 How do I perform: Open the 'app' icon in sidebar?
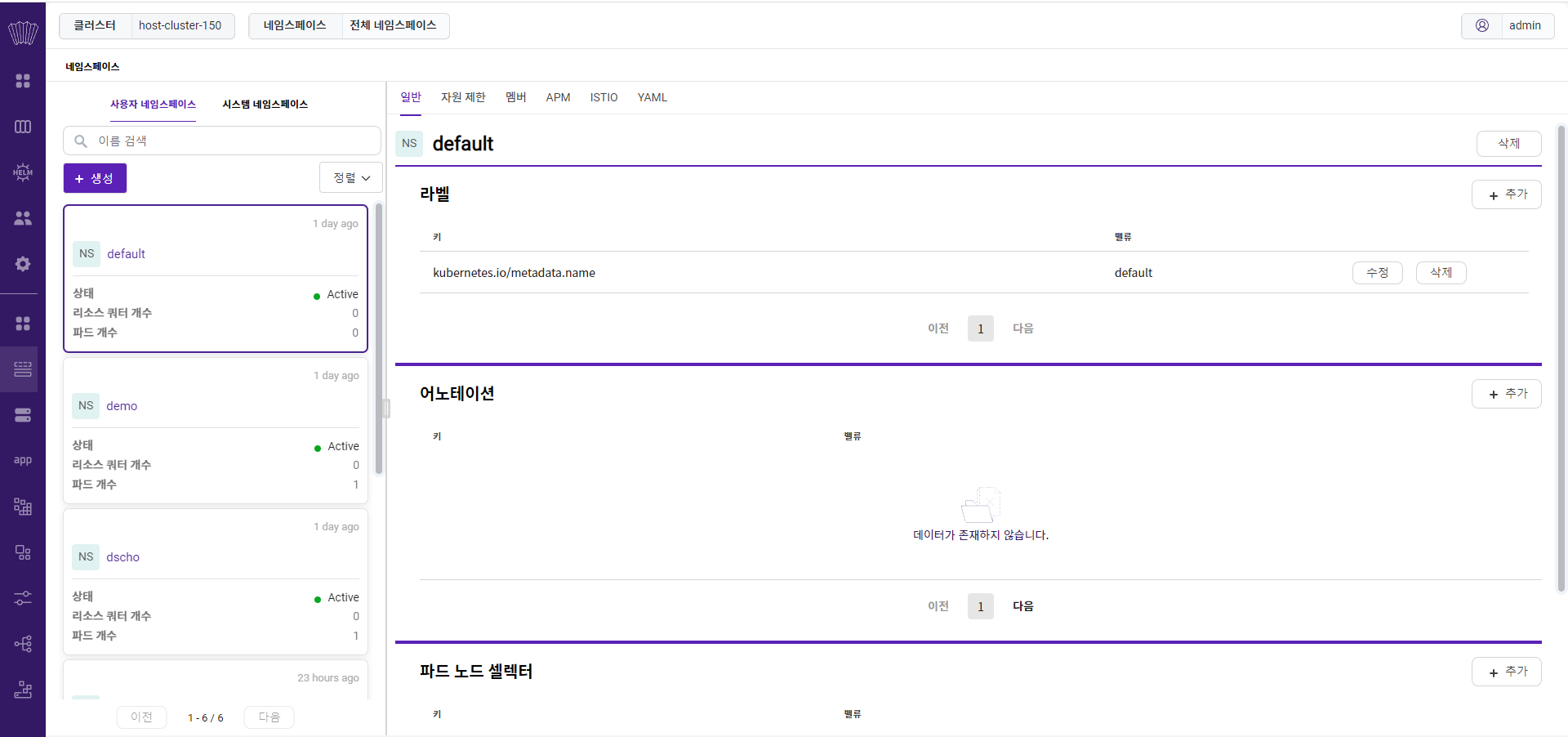pos(23,460)
